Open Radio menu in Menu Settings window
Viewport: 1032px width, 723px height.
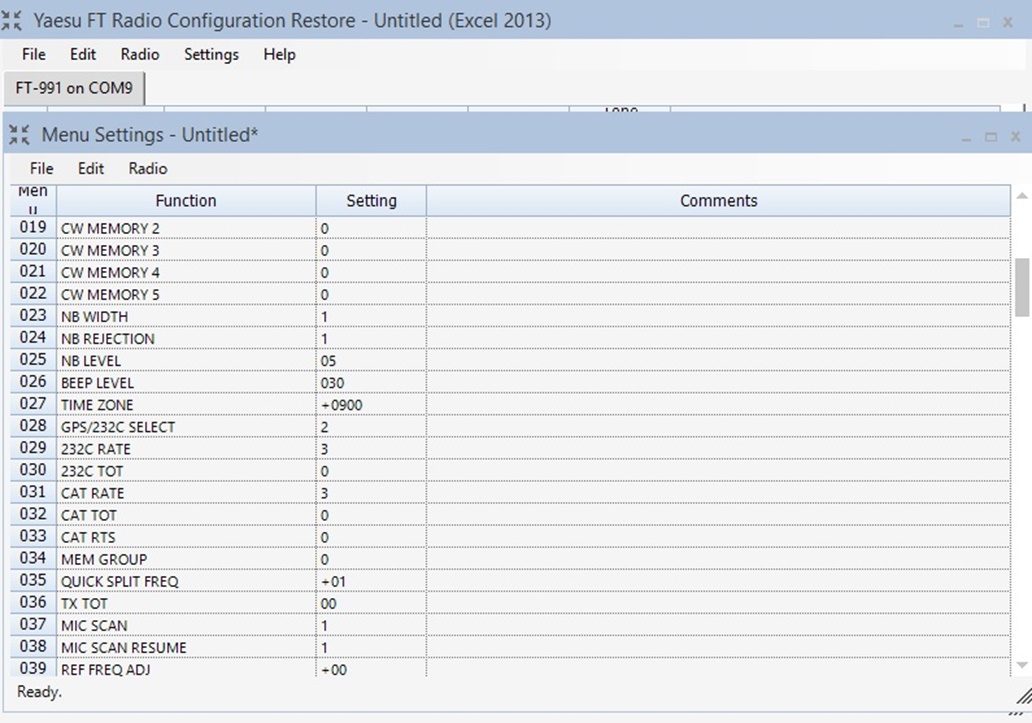(148, 169)
